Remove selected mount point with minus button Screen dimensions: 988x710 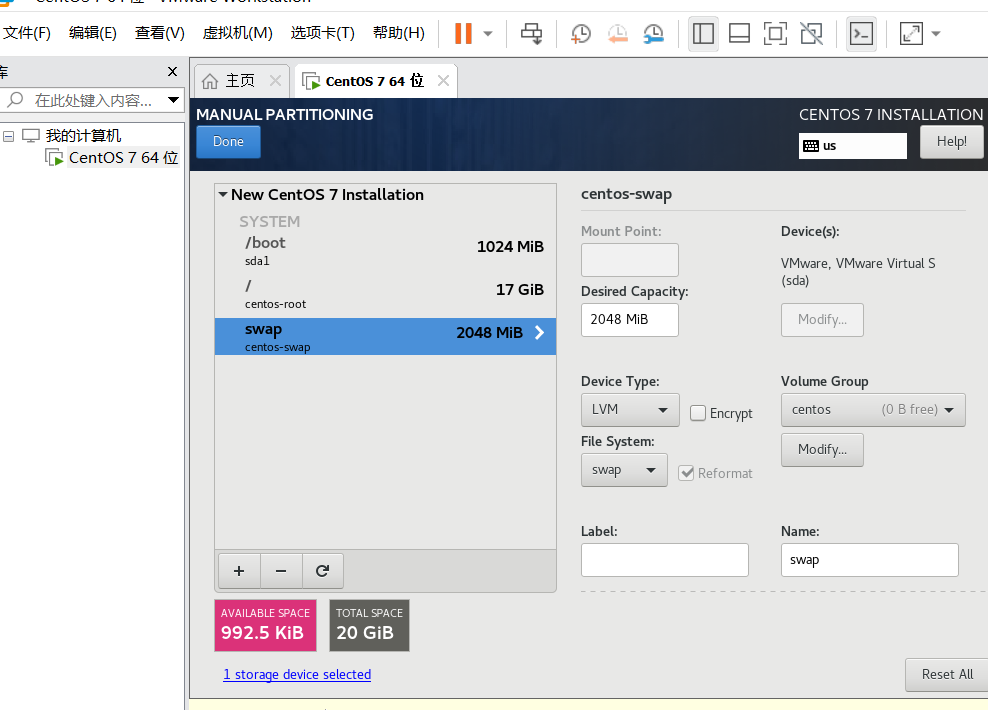(281, 571)
